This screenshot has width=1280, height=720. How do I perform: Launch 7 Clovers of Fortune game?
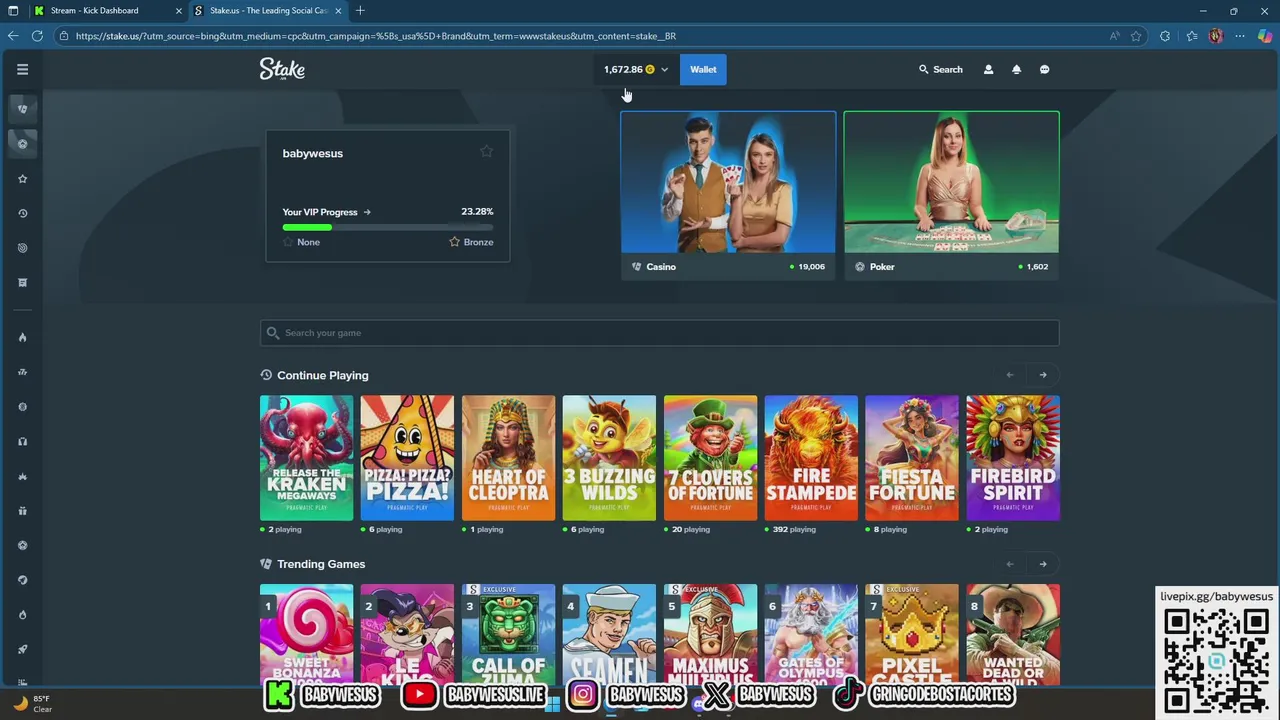click(x=710, y=458)
